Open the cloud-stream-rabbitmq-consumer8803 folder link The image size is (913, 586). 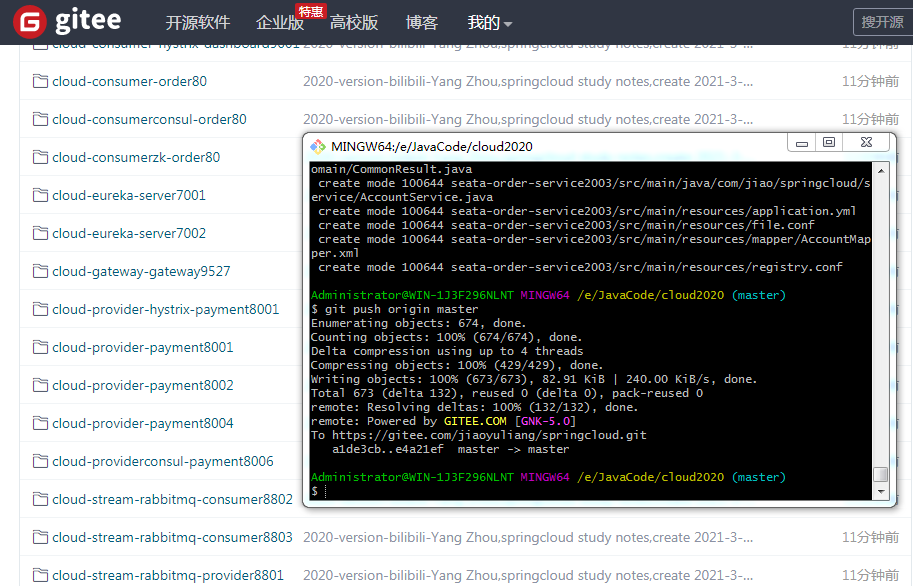[172, 537]
